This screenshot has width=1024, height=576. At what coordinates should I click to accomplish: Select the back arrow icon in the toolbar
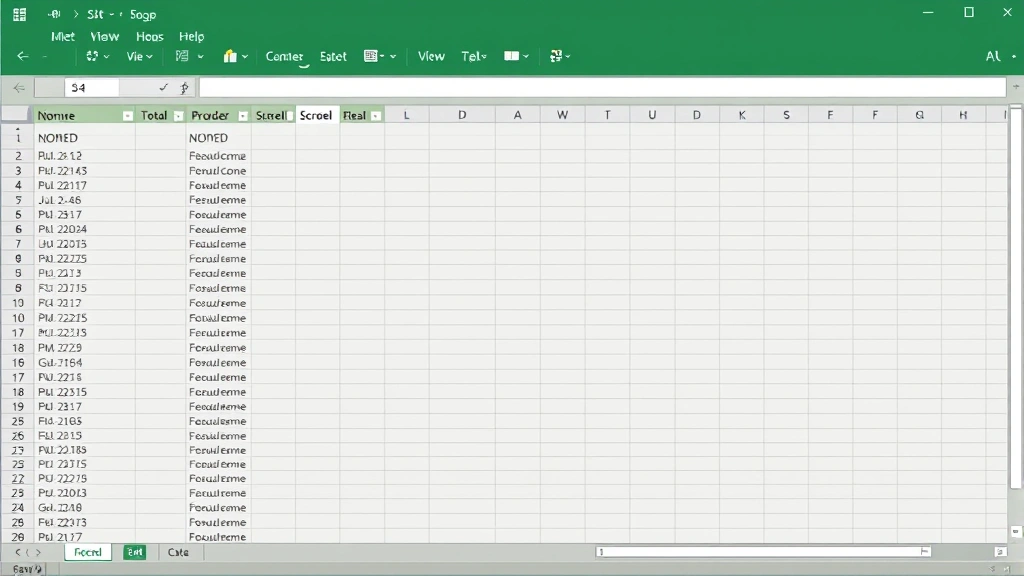22,56
